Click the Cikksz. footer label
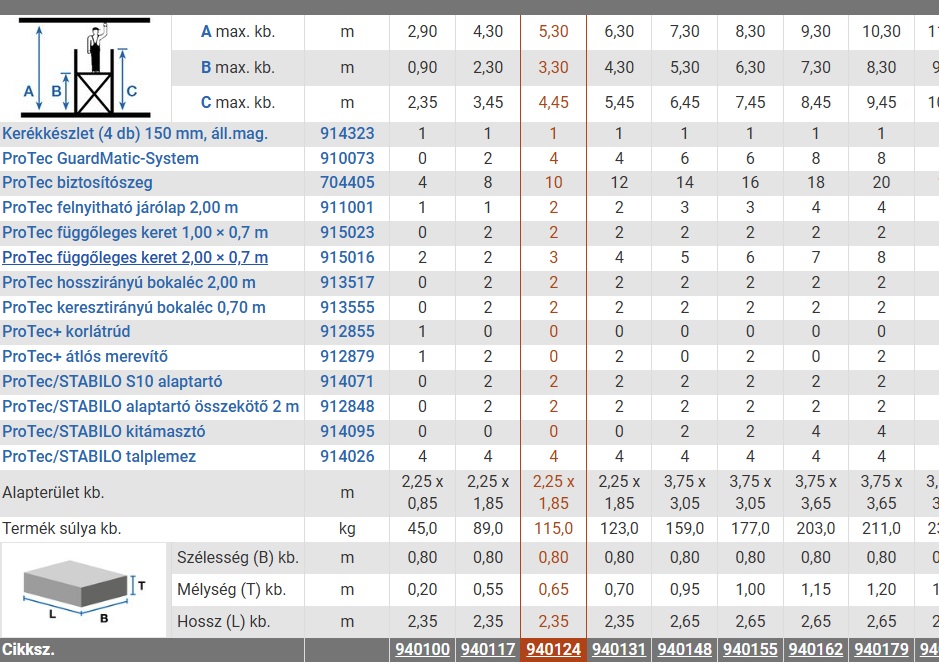Image resolution: width=939 pixels, height=662 pixels. click(28, 649)
